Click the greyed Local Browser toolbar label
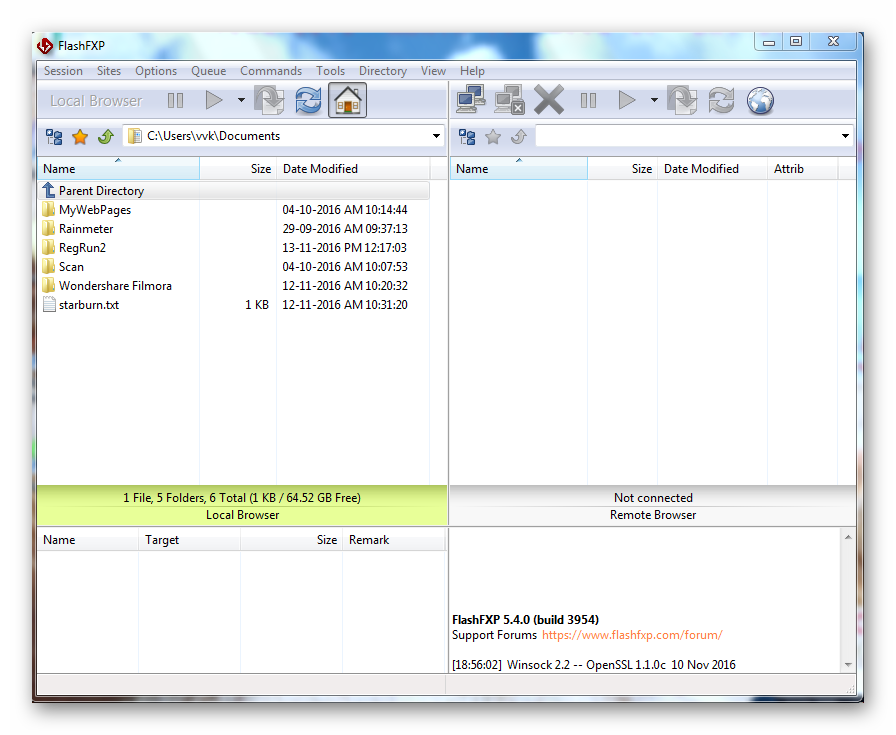The image size is (896, 735). tap(96, 101)
